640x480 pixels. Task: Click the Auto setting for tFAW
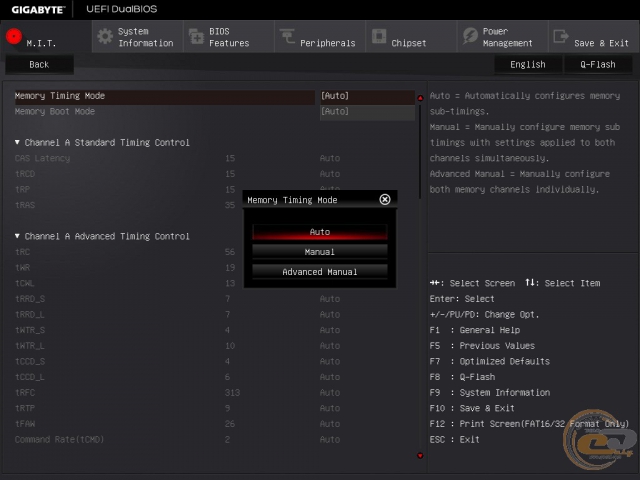pos(330,424)
